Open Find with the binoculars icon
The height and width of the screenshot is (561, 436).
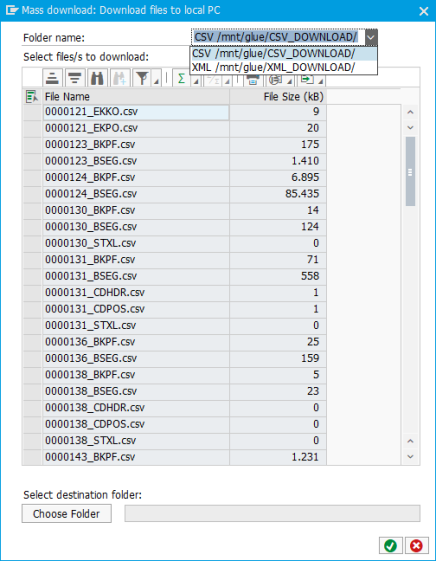click(x=97, y=77)
